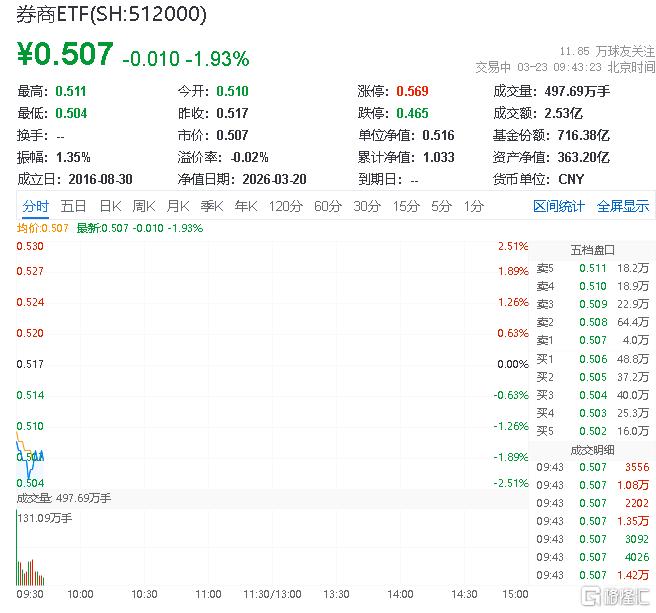Select the 15分 interval tab
The width and height of the screenshot is (656, 613).
coord(406,206)
